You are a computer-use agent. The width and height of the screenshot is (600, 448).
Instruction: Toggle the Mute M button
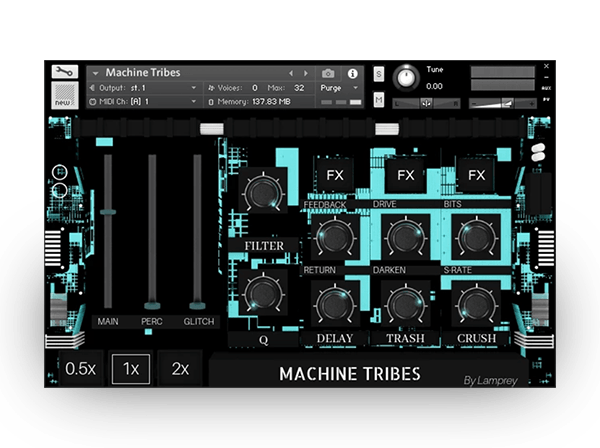click(x=378, y=100)
